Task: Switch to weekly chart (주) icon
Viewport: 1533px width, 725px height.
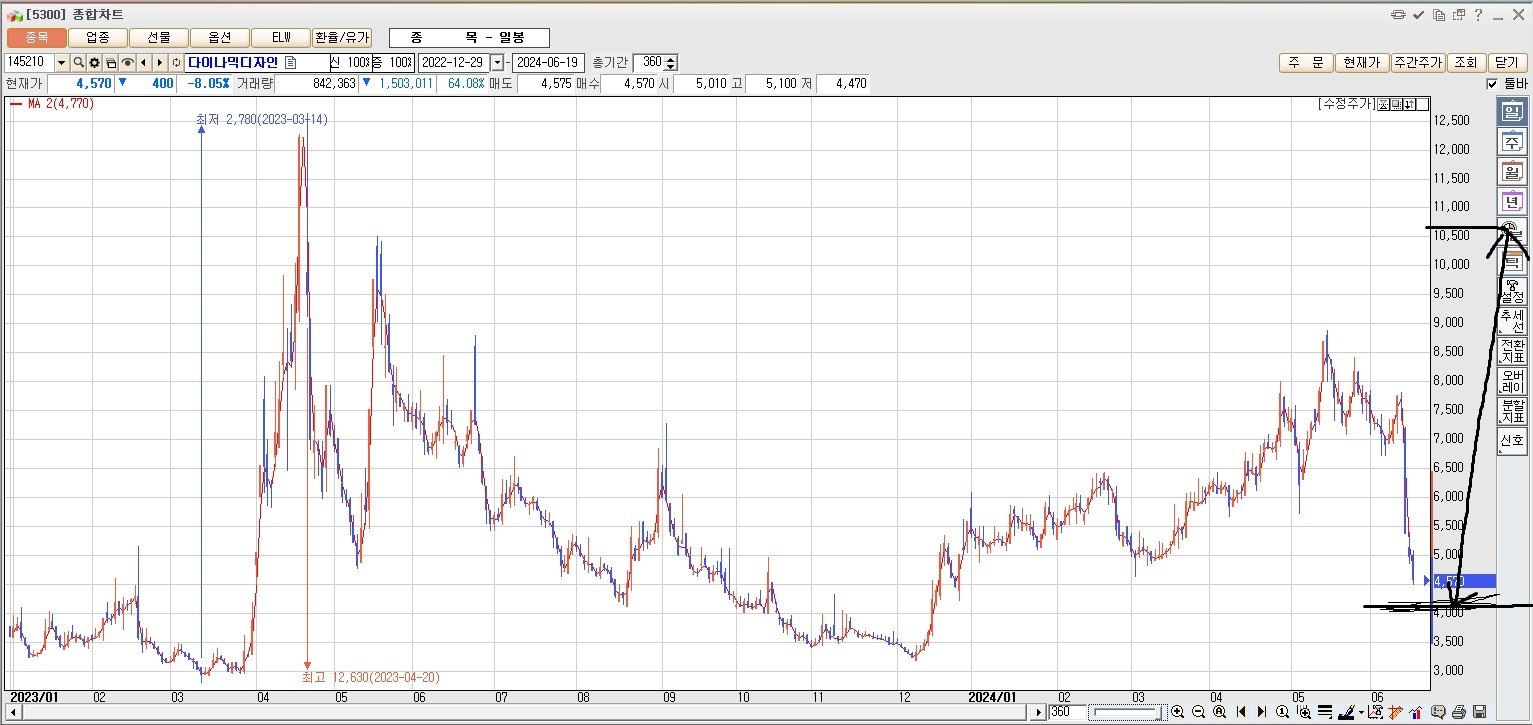Action: click(1511, 142)
